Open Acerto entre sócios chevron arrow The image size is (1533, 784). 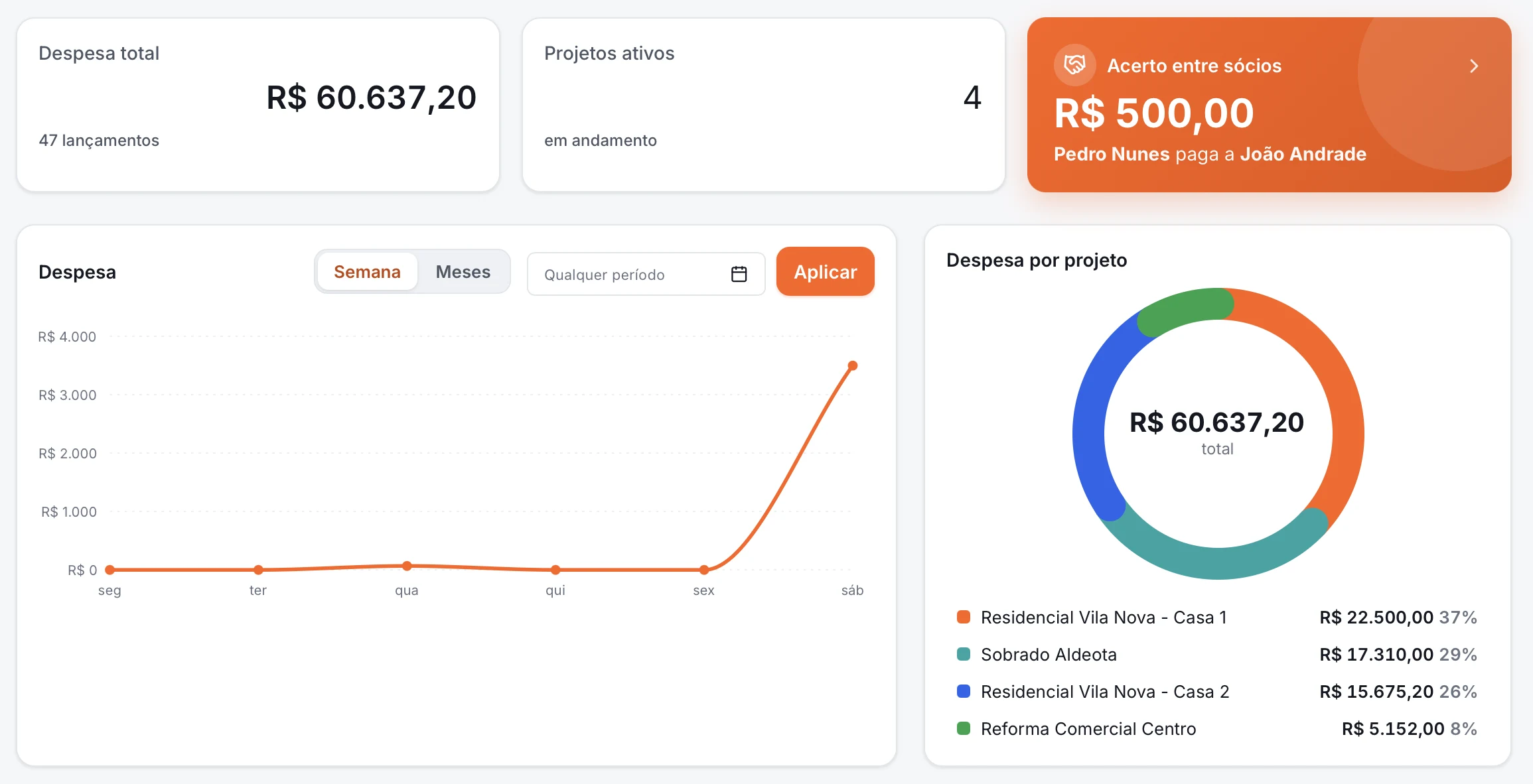tap(1473, 66)
